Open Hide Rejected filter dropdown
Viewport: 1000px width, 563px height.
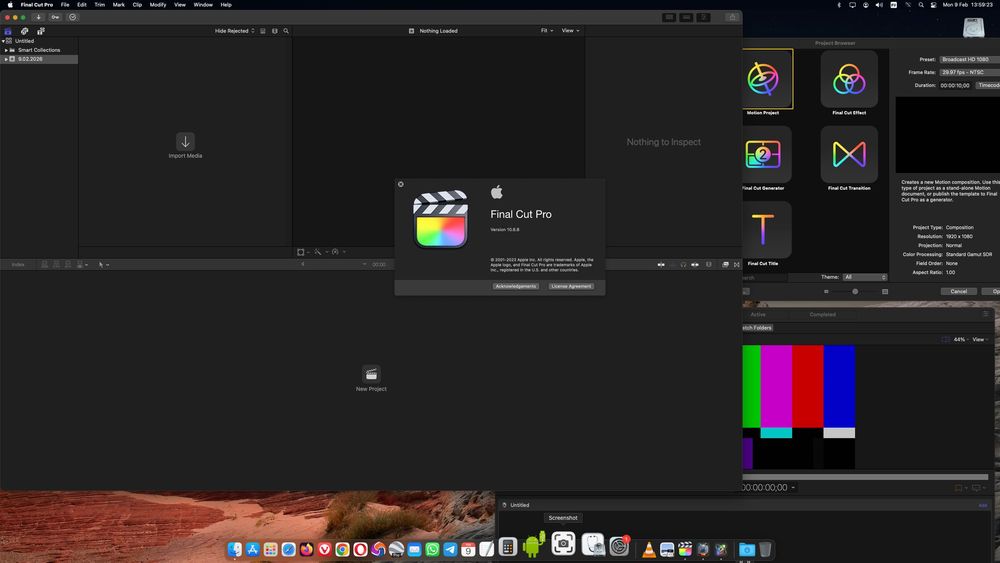234,31
